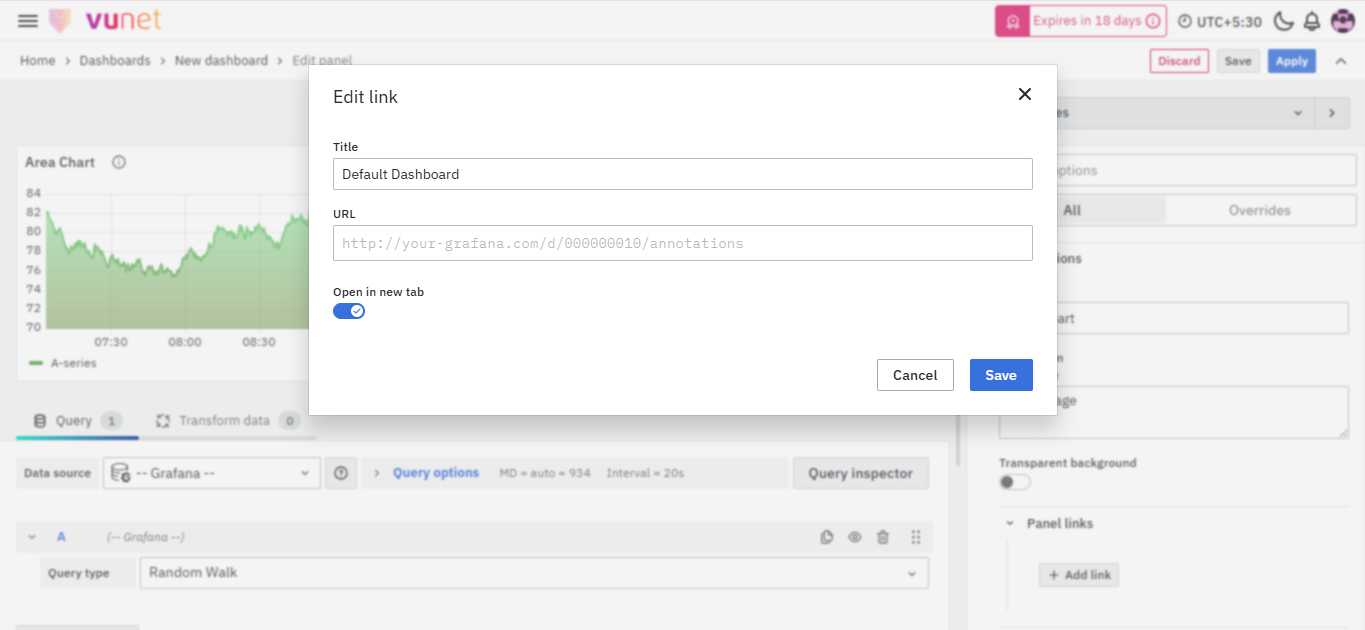Hide query A using eye icon
Image resolution: width=1365 pixels, height=630 pixels.
click(x=855, y=537)
